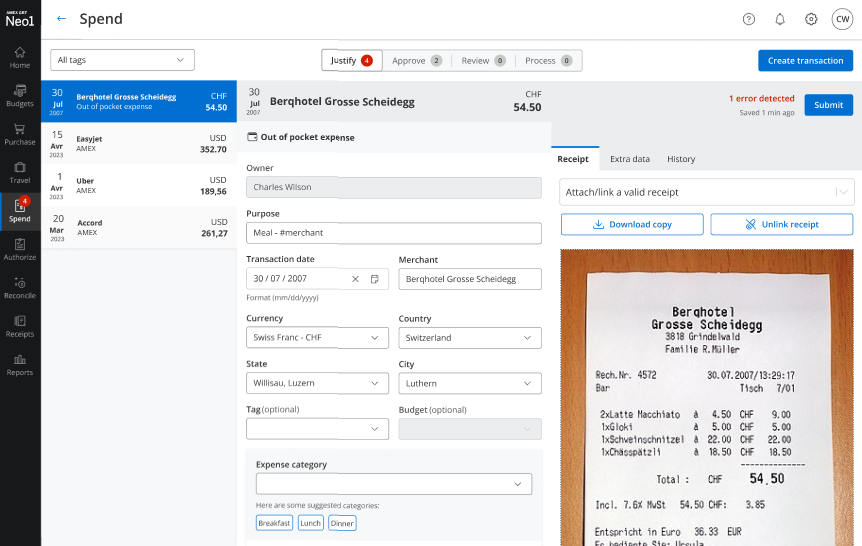Unlink receipt from transaction
Viewport: 862px width, 546px height.
[782, 224]
